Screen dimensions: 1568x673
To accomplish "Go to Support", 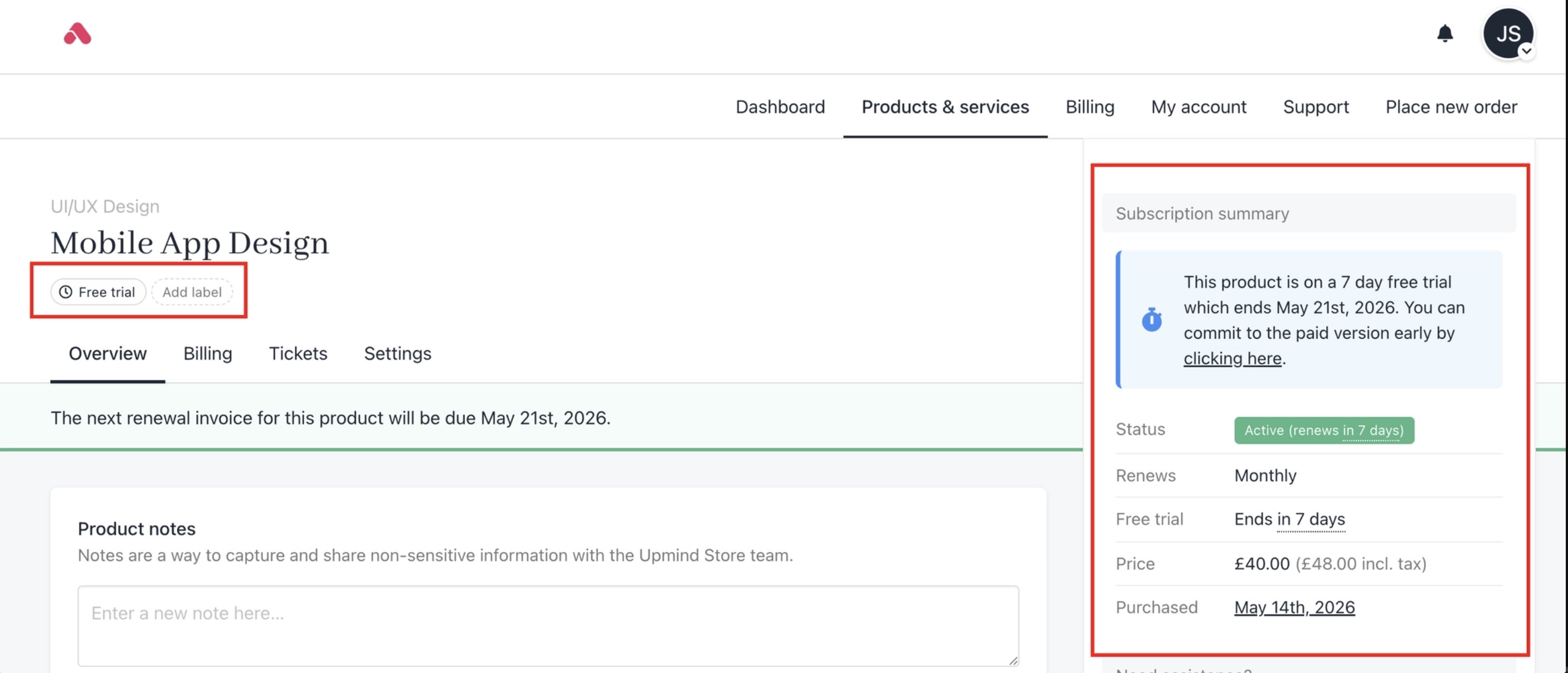I will point(1316,107).
